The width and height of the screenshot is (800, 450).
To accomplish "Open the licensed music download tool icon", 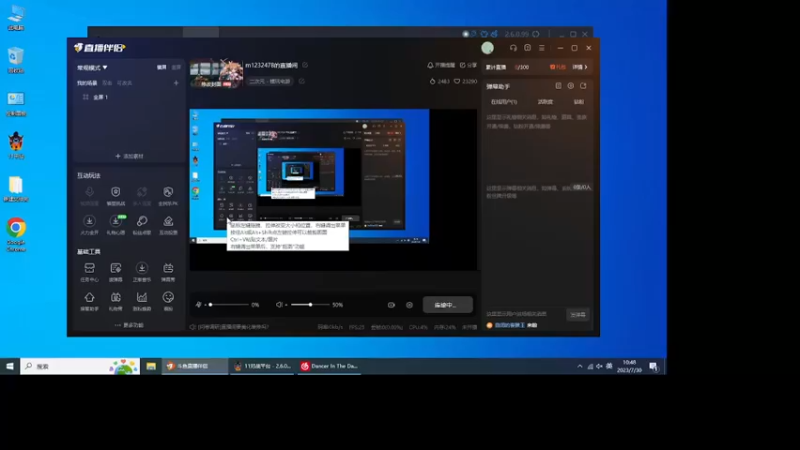I will click(142, 268).
